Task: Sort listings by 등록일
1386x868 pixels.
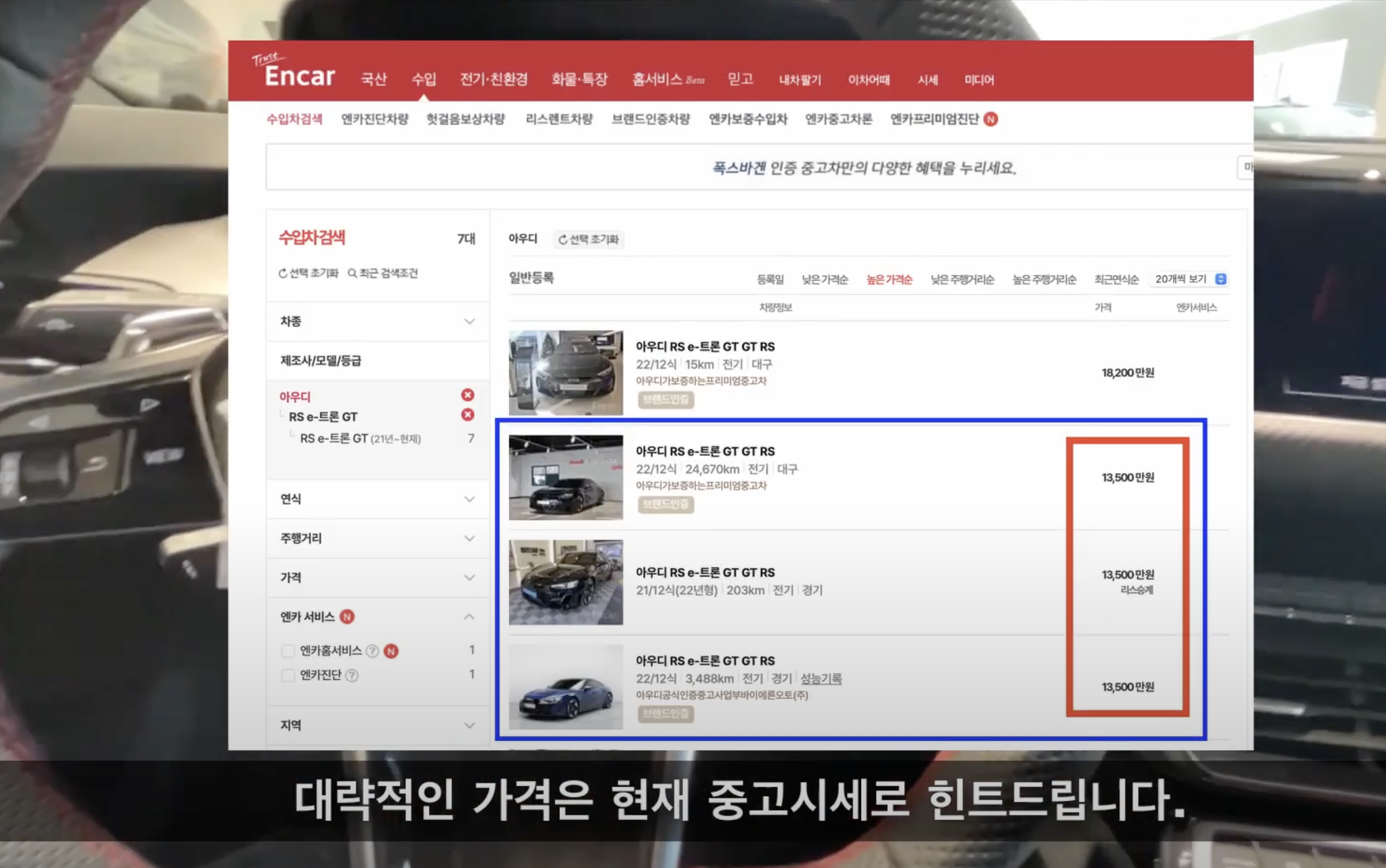Action: (770, 280)
